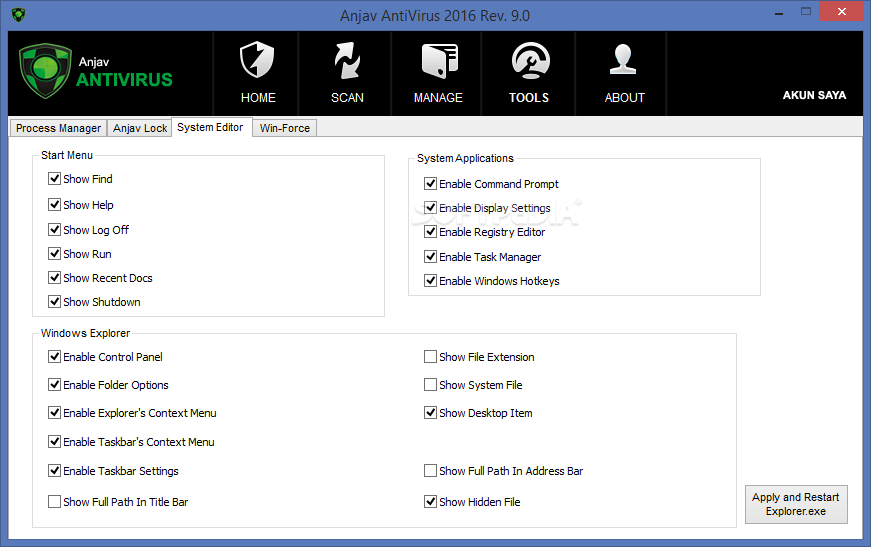Toggle Enable Explorer's Context Menu
Viewport: 871px width, 547px height.
click(x=54, y=413)
